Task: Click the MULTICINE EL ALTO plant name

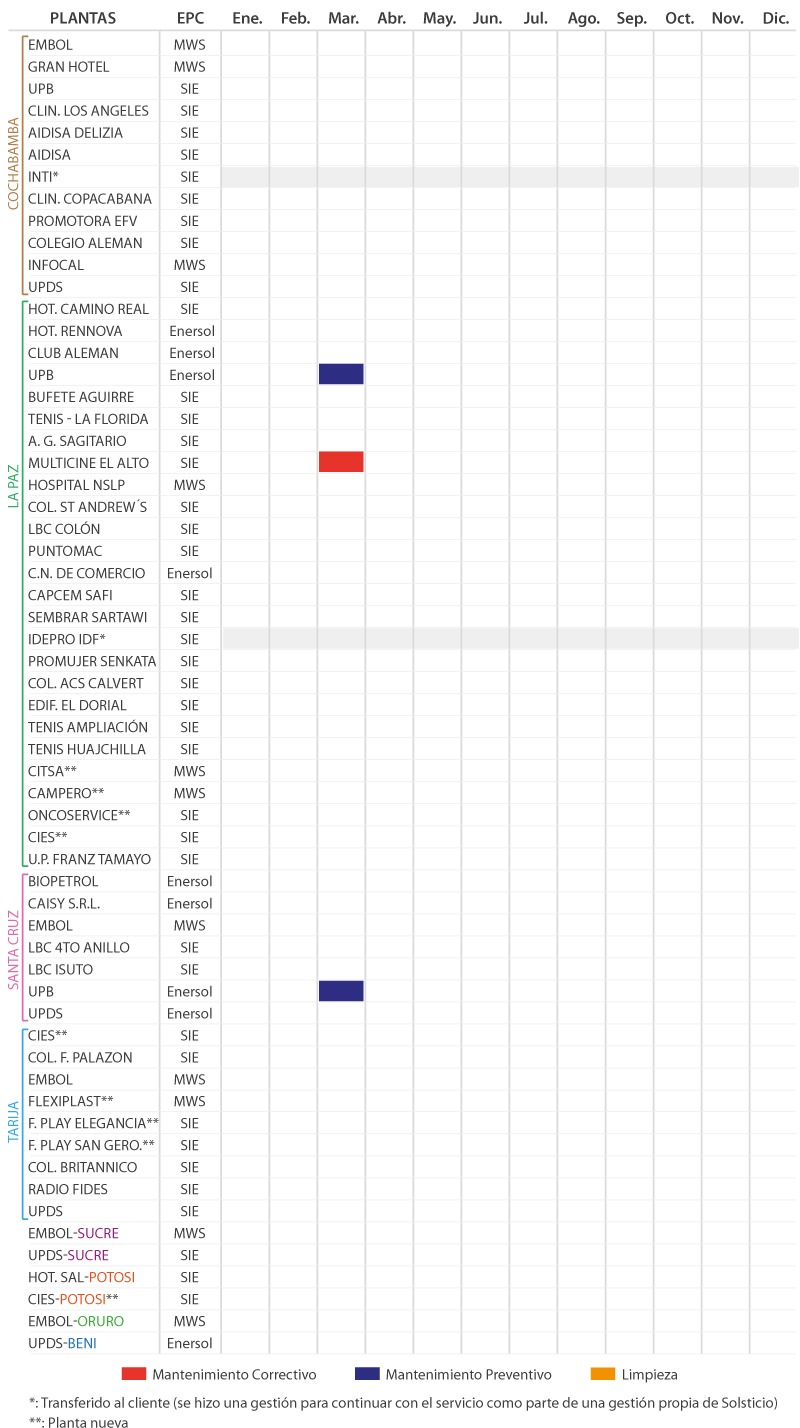Action: [88, 463]
